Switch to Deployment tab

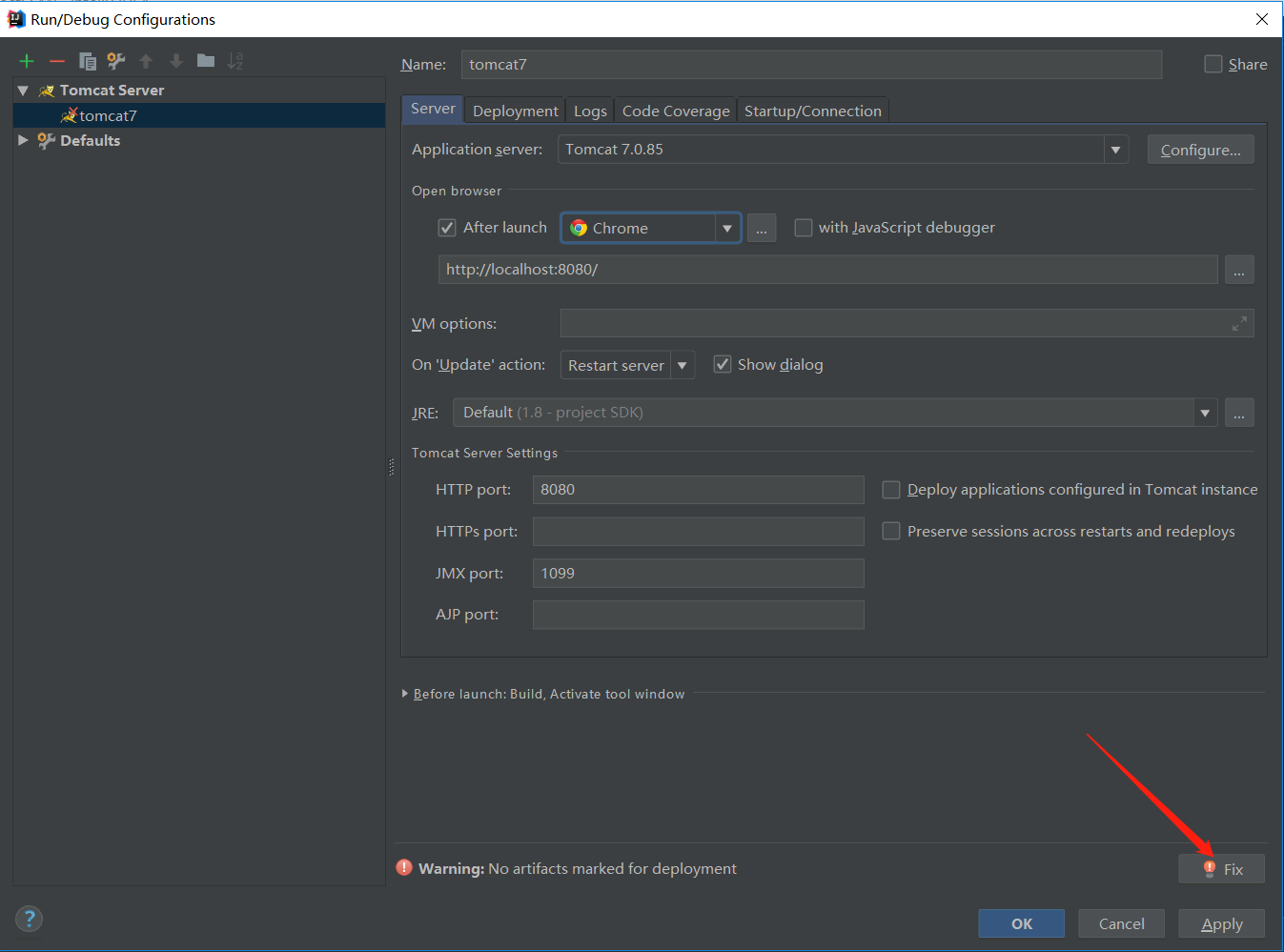[x=516, y=111]
